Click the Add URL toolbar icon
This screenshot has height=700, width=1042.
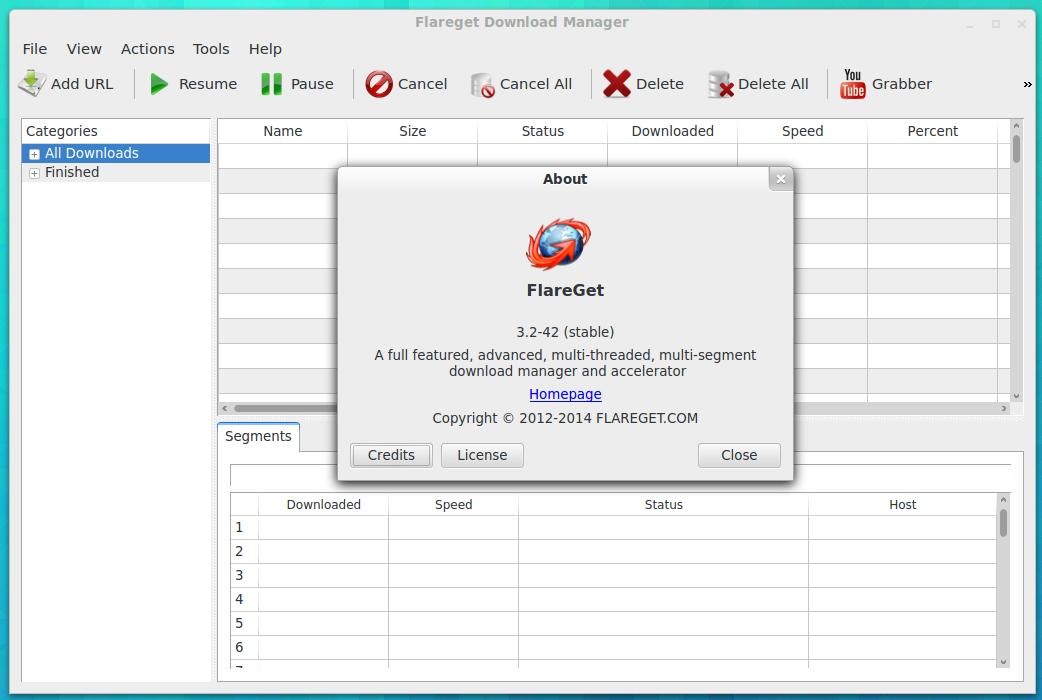click(32, 84)
